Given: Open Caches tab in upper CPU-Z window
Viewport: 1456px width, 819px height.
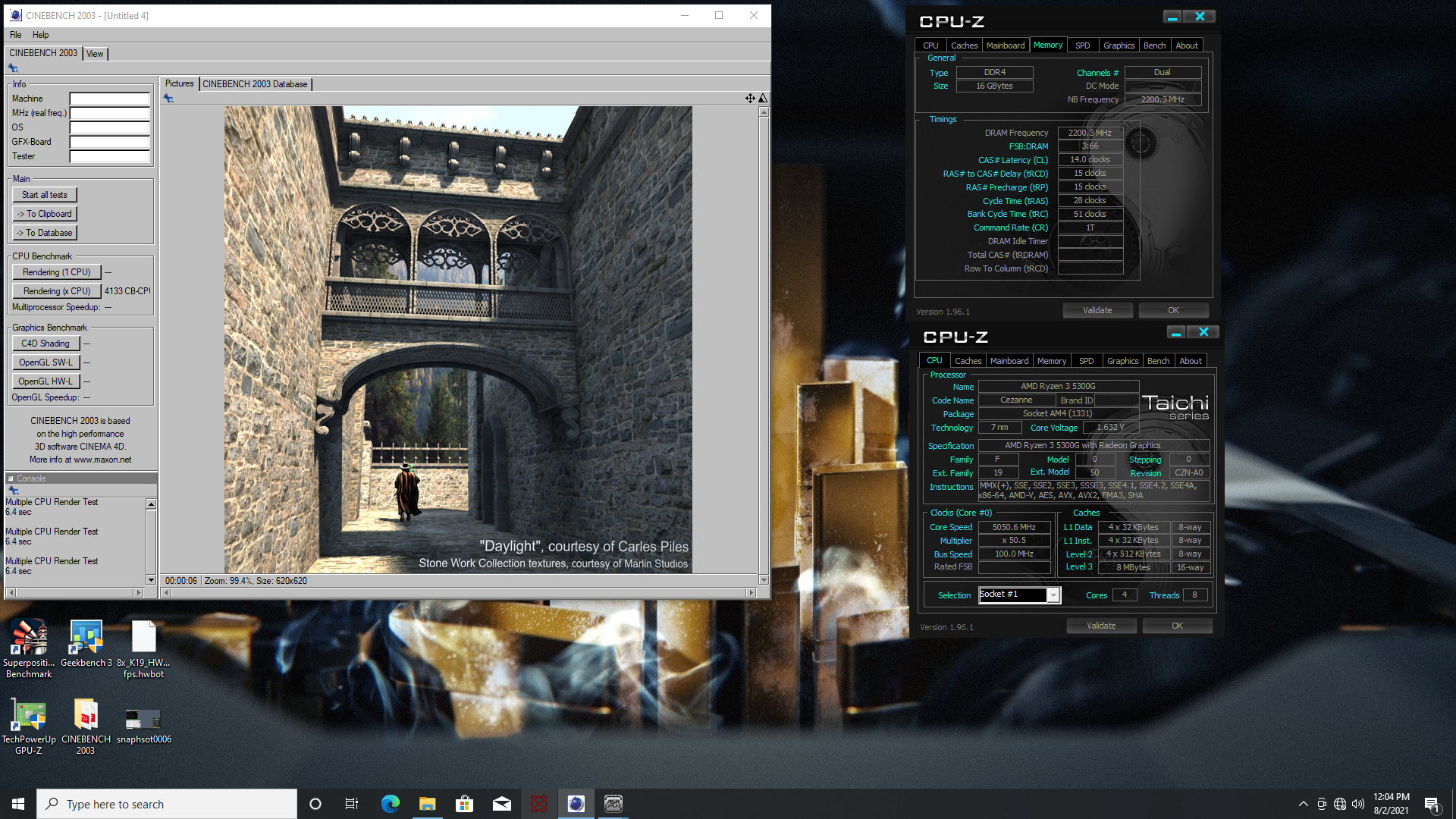Looking at the screenshot, I should [964, 45].
